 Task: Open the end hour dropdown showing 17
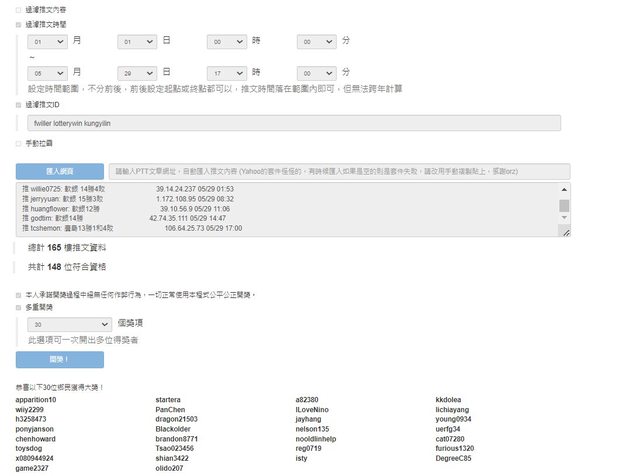point(228,73)
